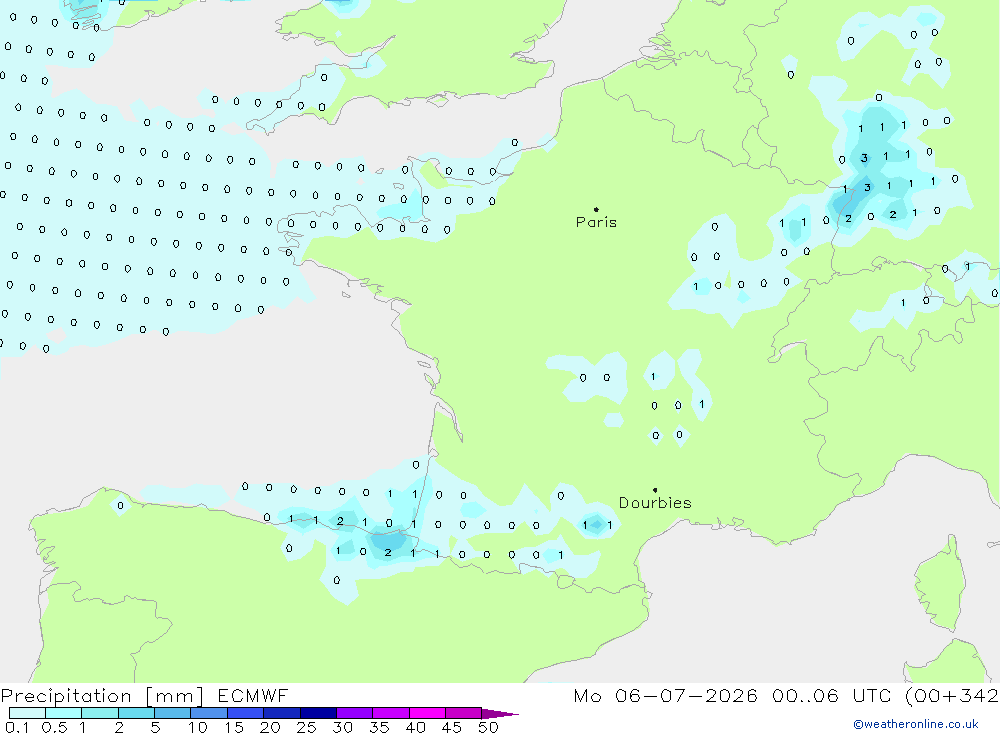Click the Dourbies city label

click(x=655, y=503)
